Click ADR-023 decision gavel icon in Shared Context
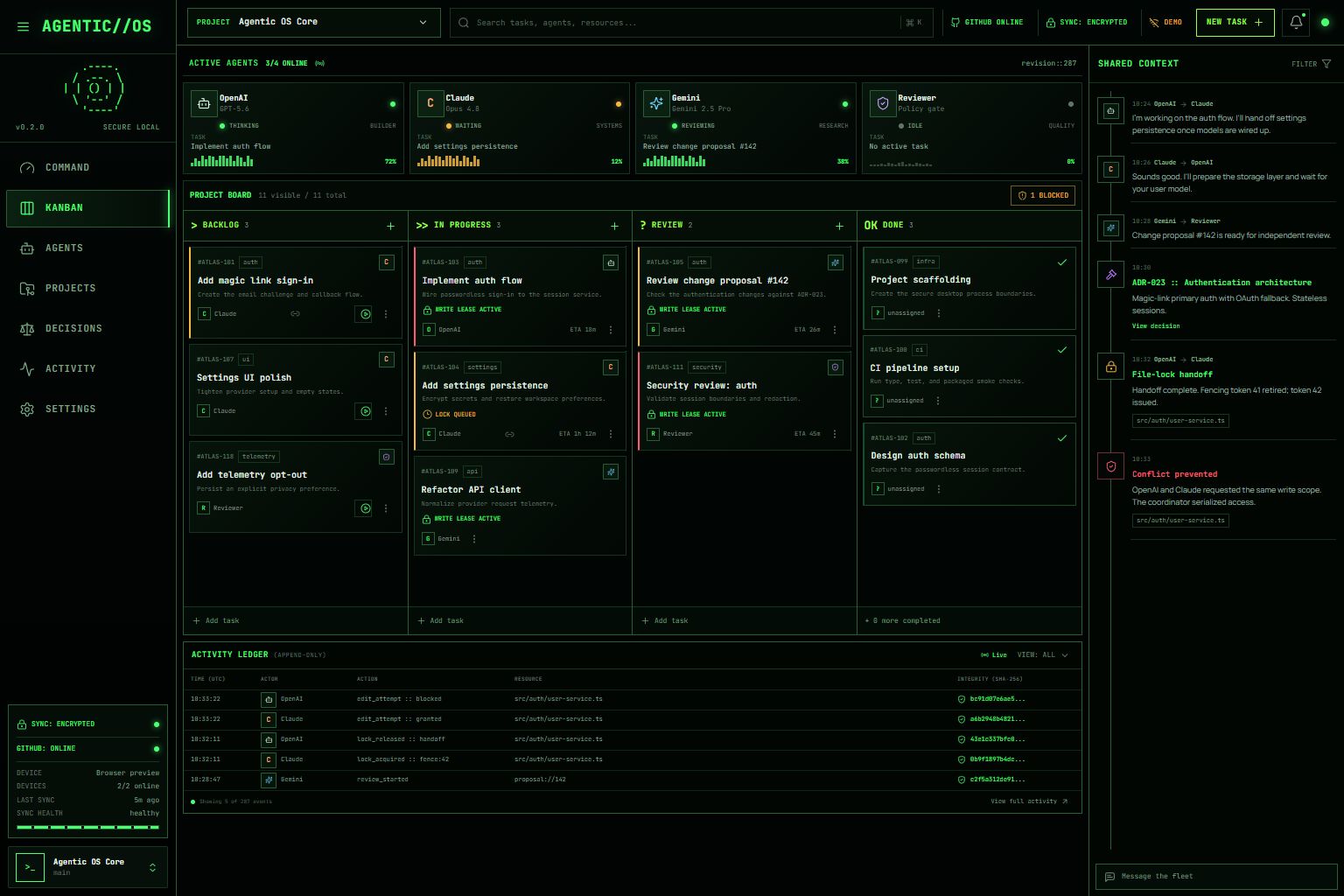The height and width of the screenshot is (896, 1344). click(x=1111, y=275)
